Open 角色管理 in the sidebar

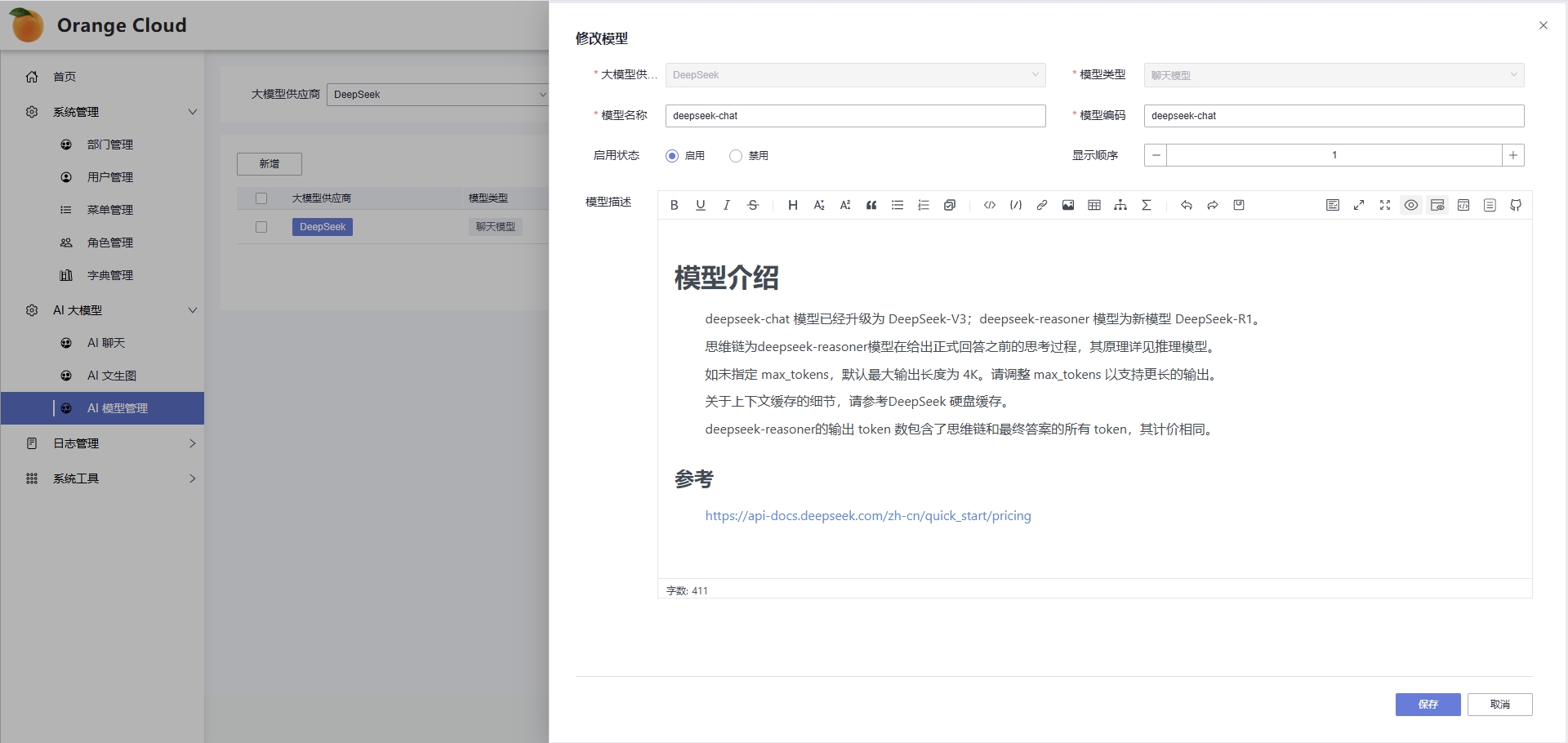point(102,242)
